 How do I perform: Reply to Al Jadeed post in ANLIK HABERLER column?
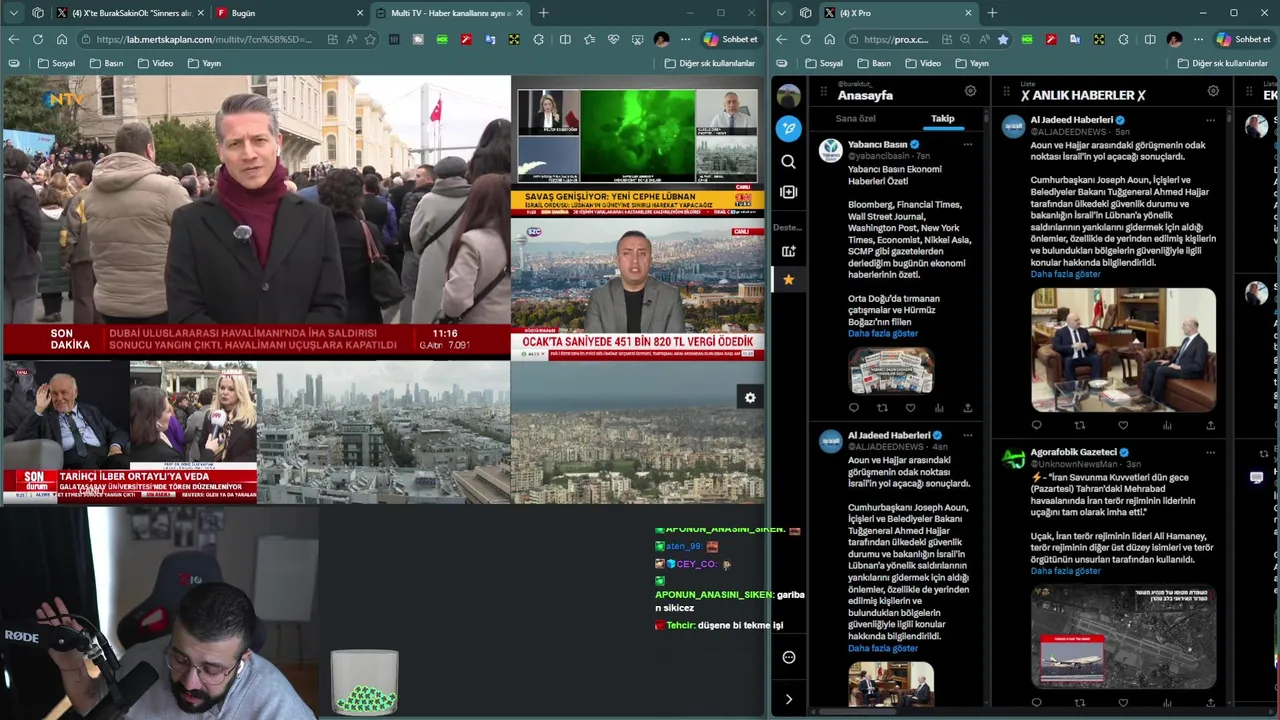point(1036,425)
